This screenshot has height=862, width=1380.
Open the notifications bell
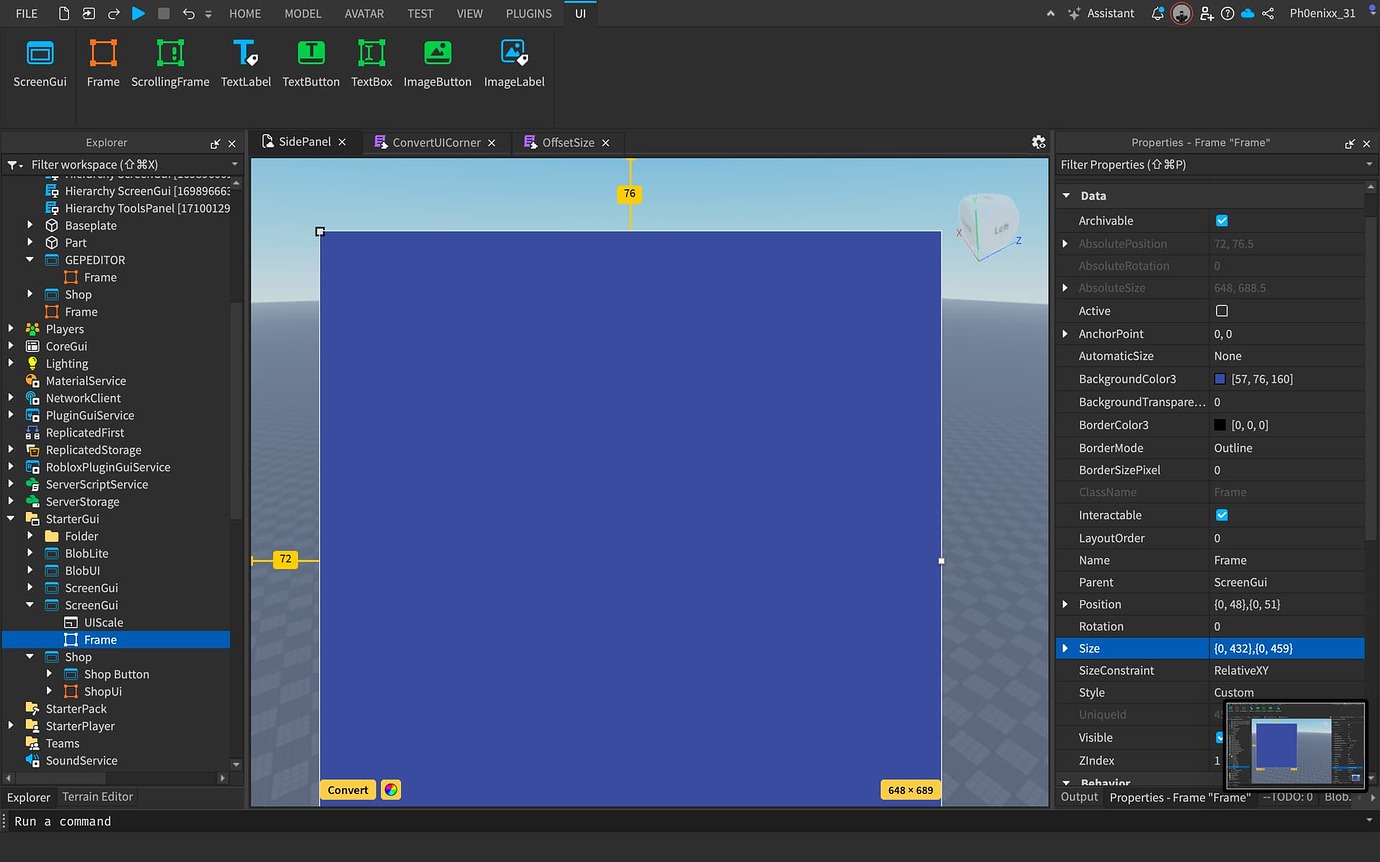pyautogui.click(x=1157, y=13)
